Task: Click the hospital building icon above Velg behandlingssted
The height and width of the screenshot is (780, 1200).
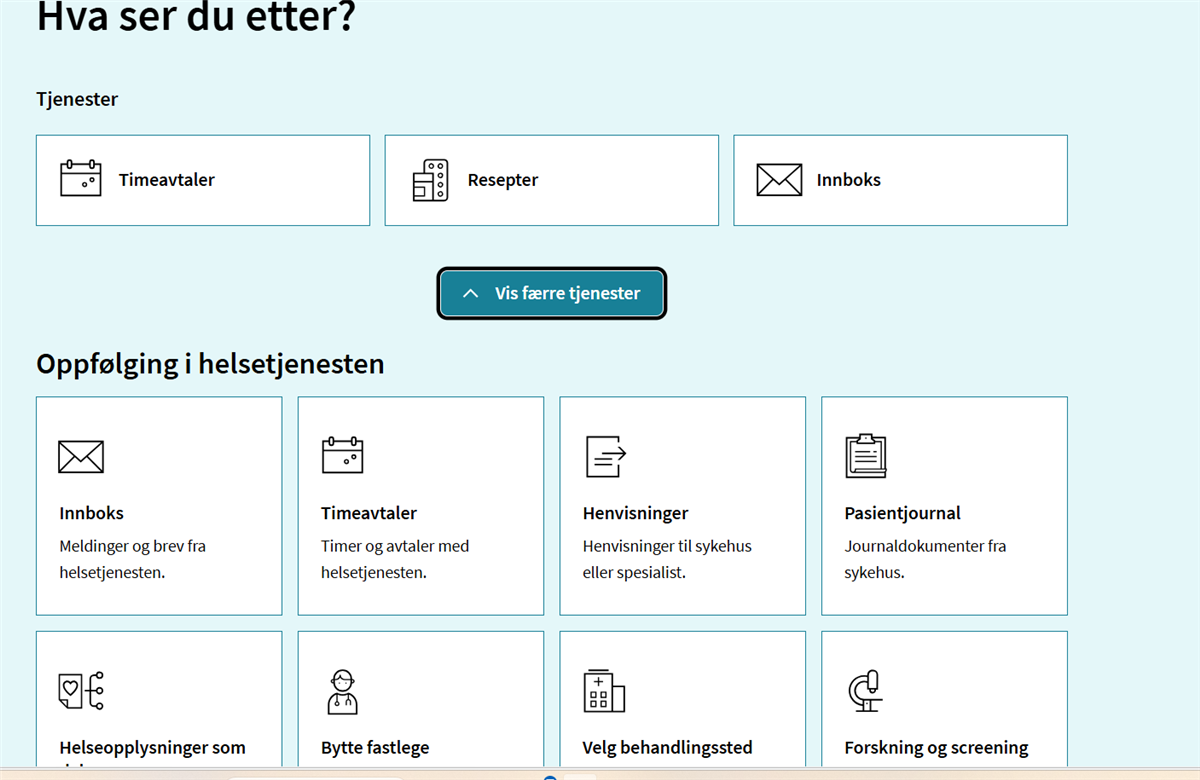Action: 604,691
